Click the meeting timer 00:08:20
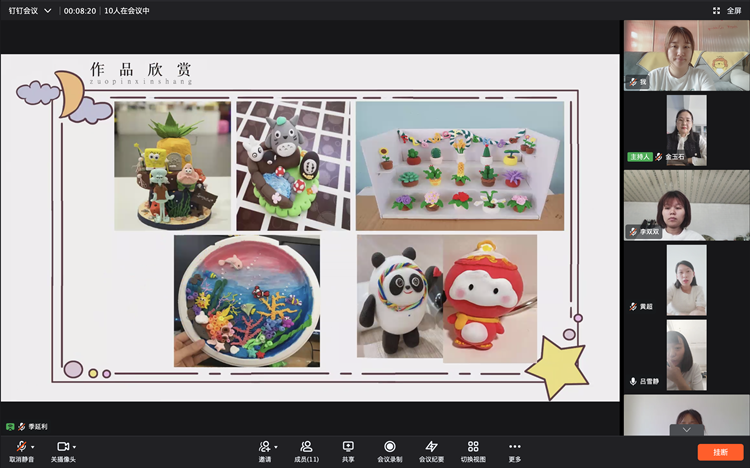750x468 pixels. click(x=80, y=11)
